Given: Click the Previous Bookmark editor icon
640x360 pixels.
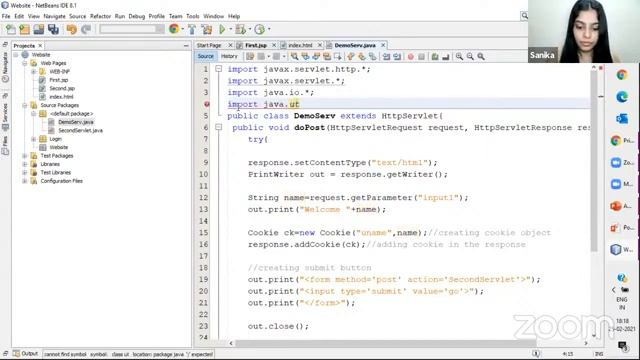Looking at the screenshot, I should [351, 56].
